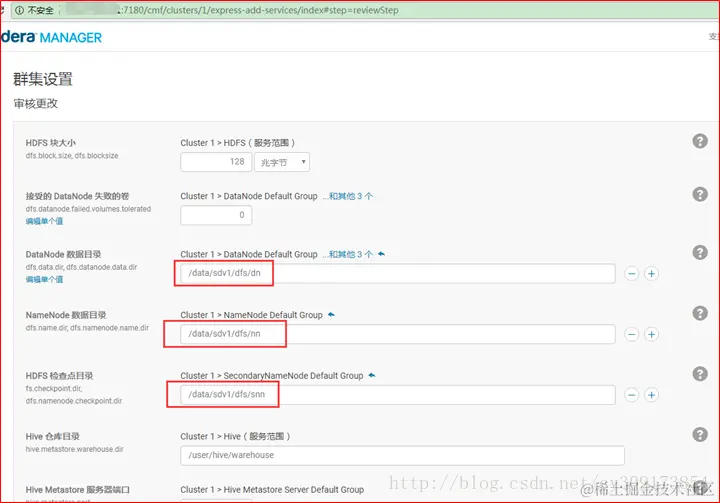
Task: Open help for DataNode data directory
Action: [700, 252]
